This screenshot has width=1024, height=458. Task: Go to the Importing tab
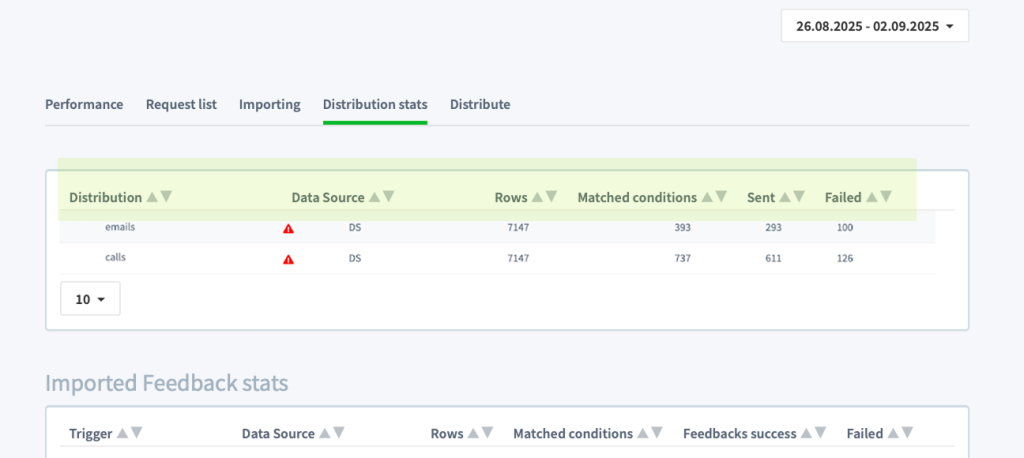click(x=270, y=105)
